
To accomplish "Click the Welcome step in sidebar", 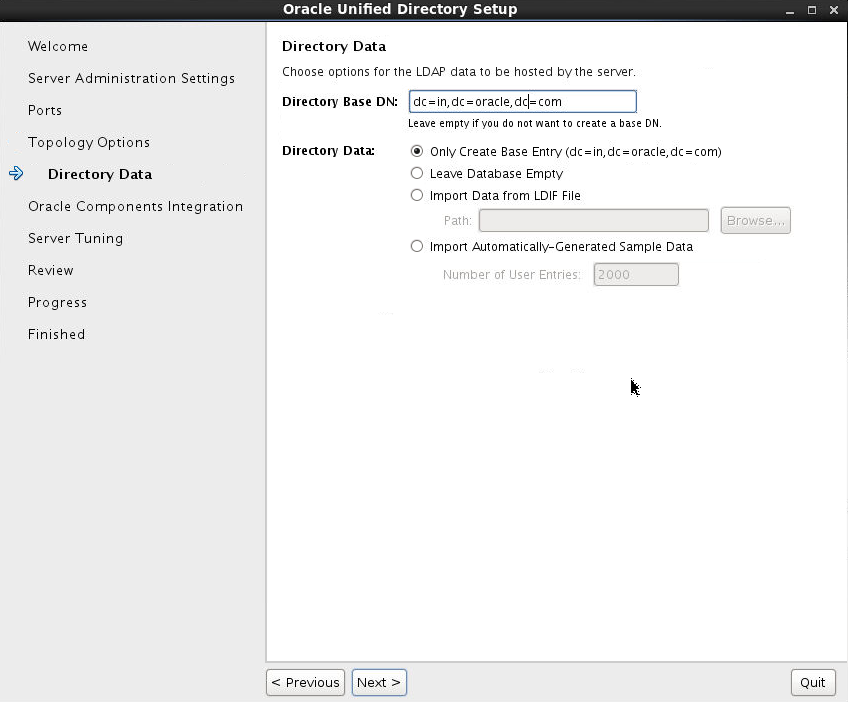I will (58, 47).
